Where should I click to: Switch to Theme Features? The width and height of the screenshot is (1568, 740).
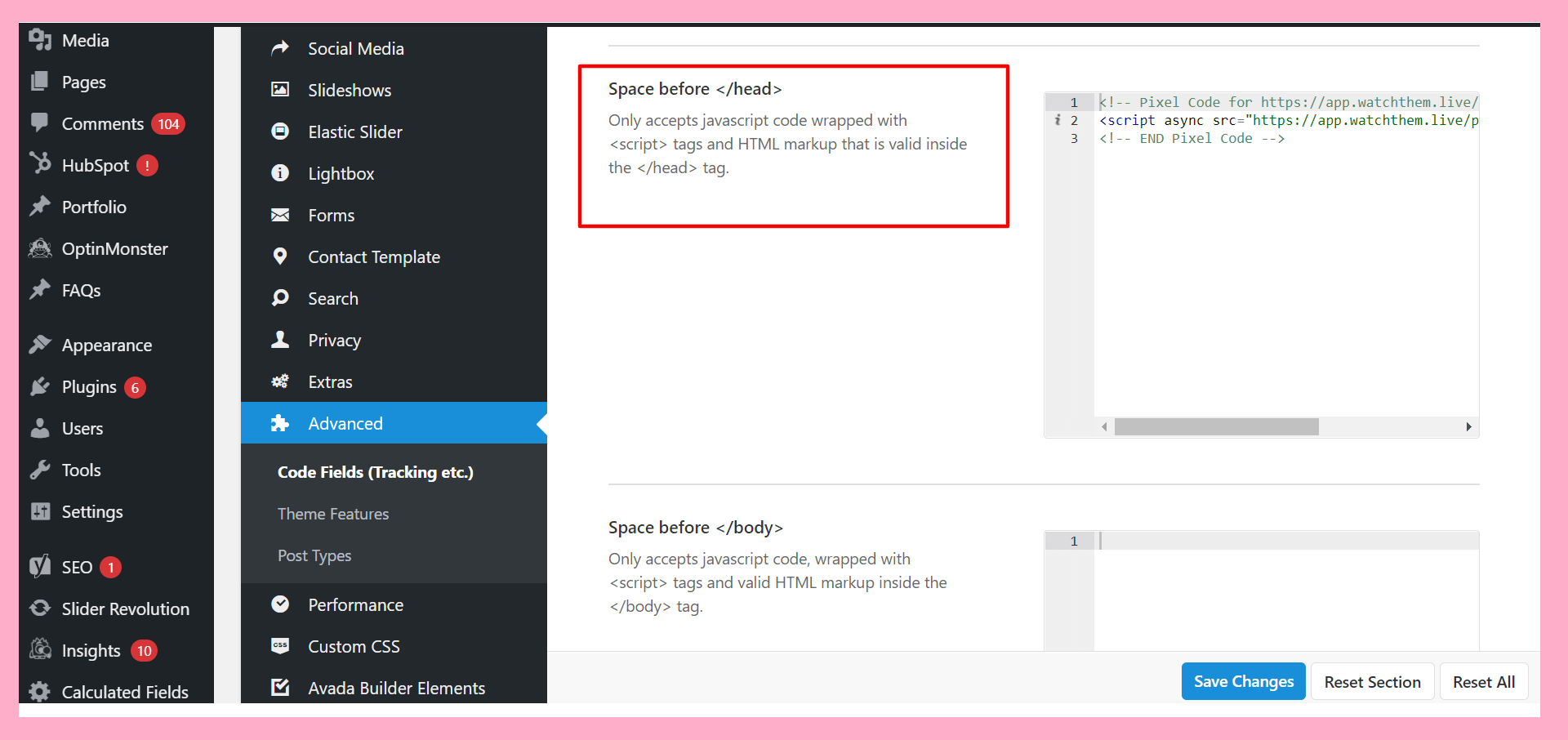coord(332,514)
